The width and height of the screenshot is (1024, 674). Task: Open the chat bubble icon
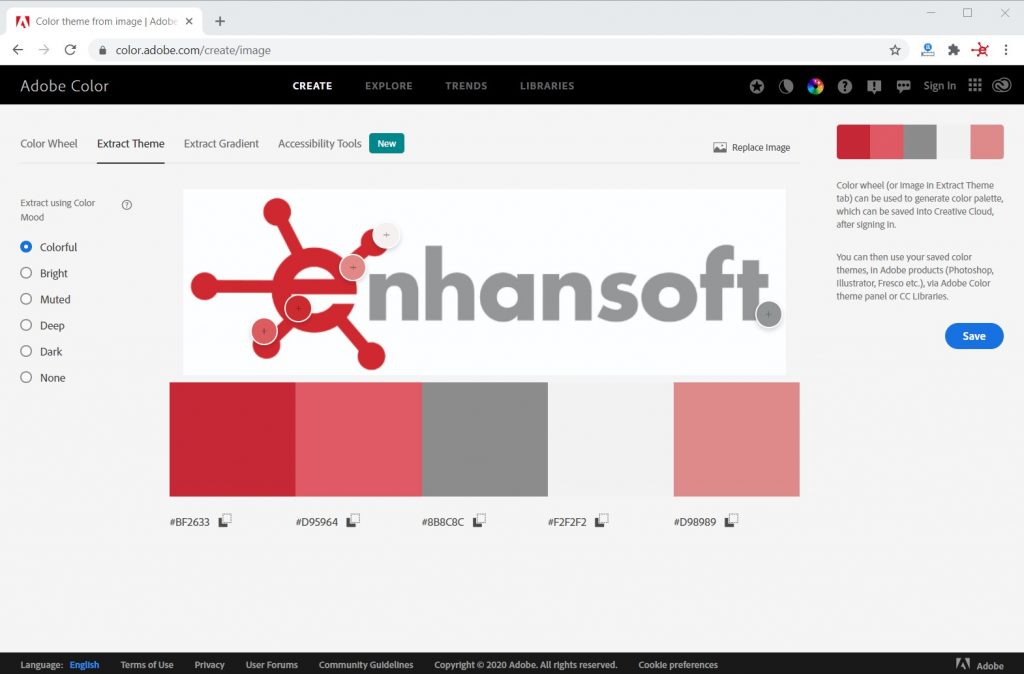click(x=903, y=86)
